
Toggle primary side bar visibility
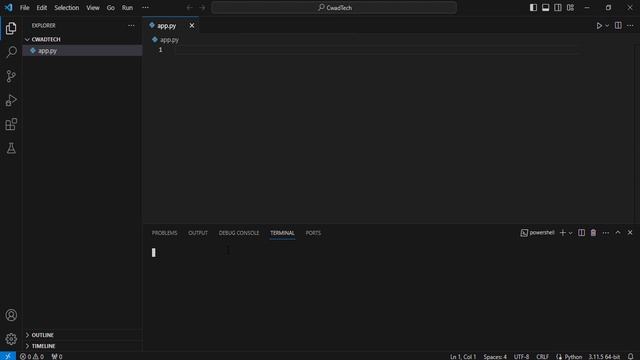pos(533,7)
